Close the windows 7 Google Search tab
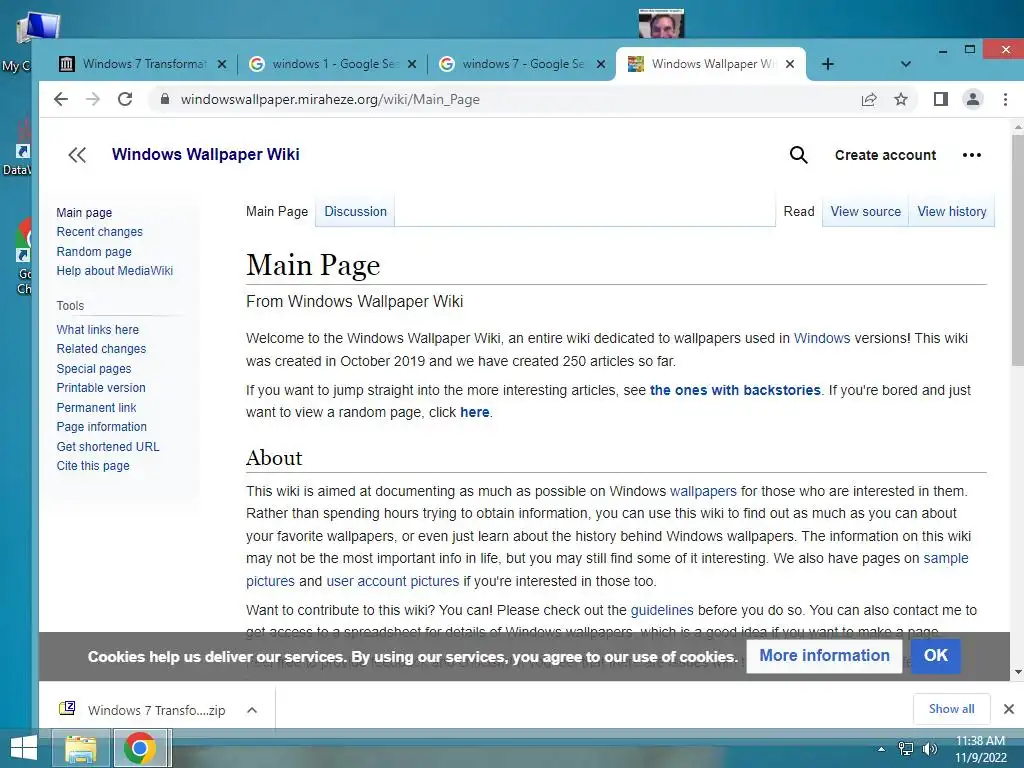This screenshot has width=1024, height=768. tap(601, 64)
